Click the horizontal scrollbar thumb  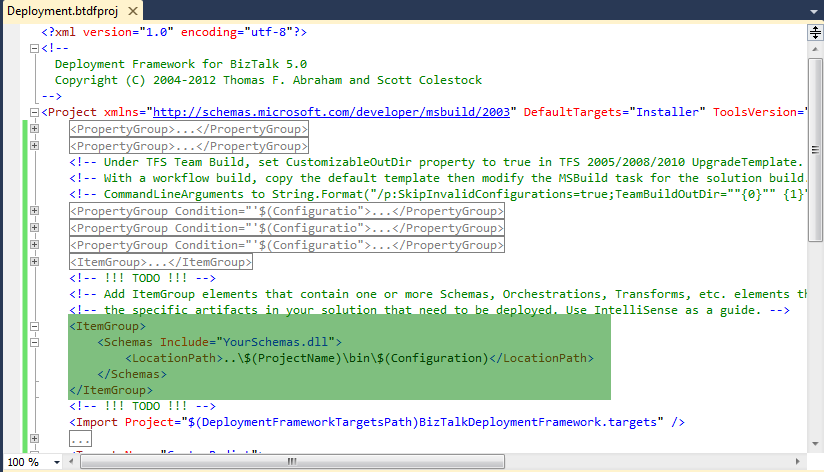tap(292, 461)
